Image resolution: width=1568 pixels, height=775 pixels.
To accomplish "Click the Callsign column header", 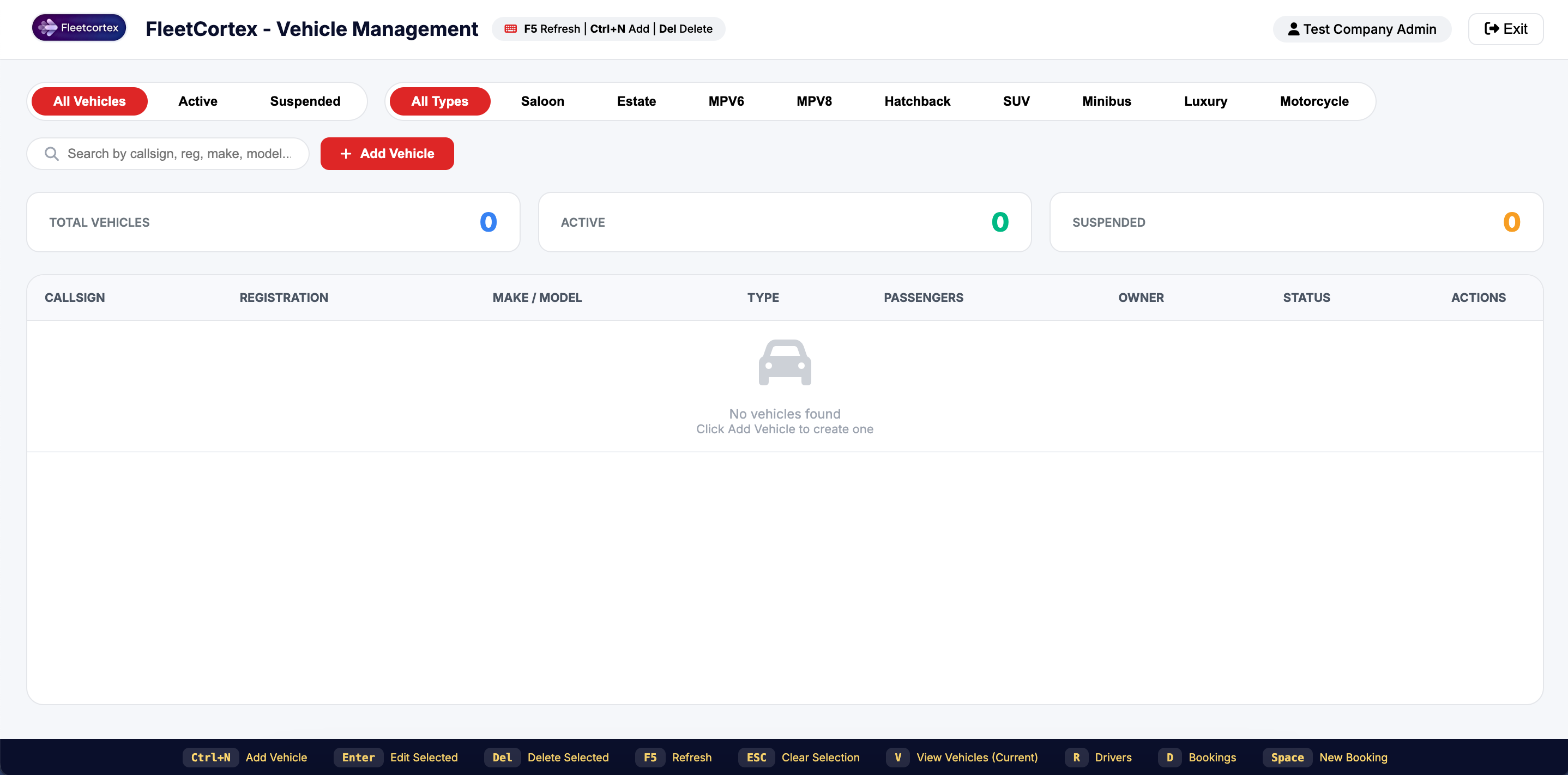I will [x=75, y=298].
